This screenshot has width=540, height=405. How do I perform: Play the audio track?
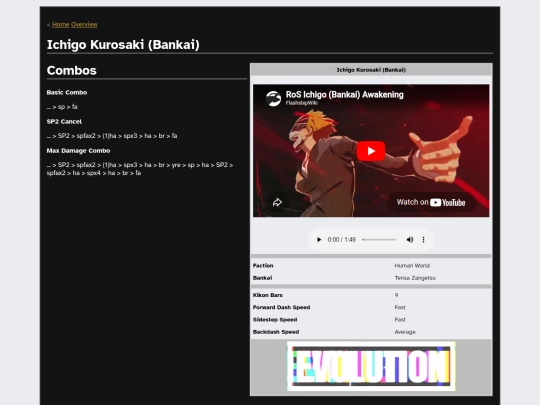pos(319,239)
